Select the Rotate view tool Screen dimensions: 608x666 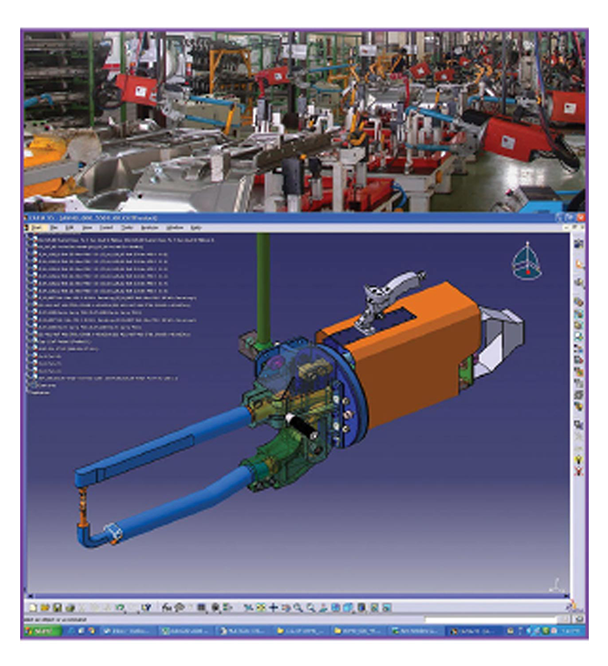286,607
